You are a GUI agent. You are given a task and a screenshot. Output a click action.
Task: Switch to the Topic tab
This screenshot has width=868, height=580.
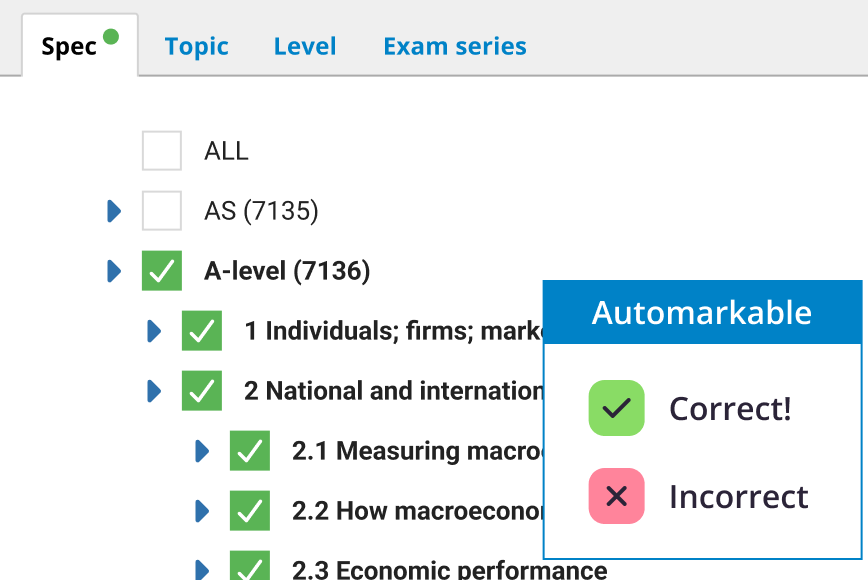tap(197, 47)
